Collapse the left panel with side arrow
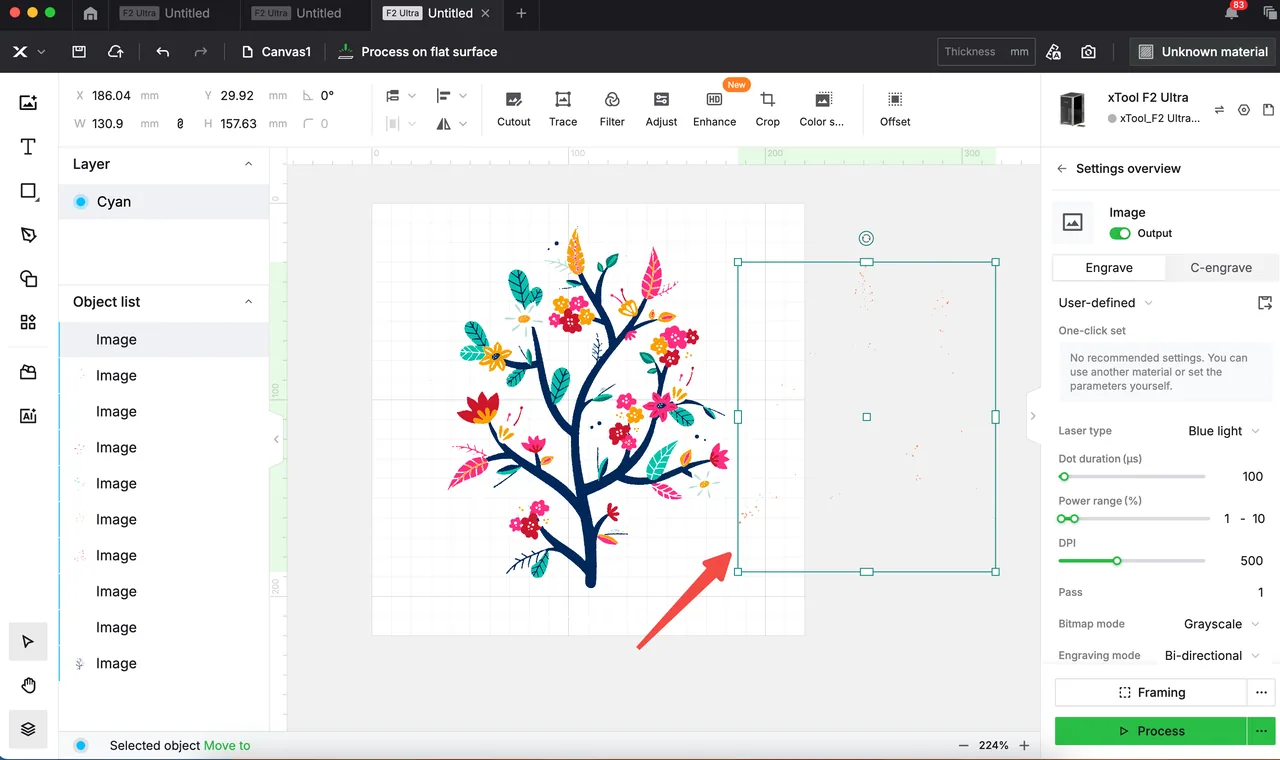 point(276,439)
